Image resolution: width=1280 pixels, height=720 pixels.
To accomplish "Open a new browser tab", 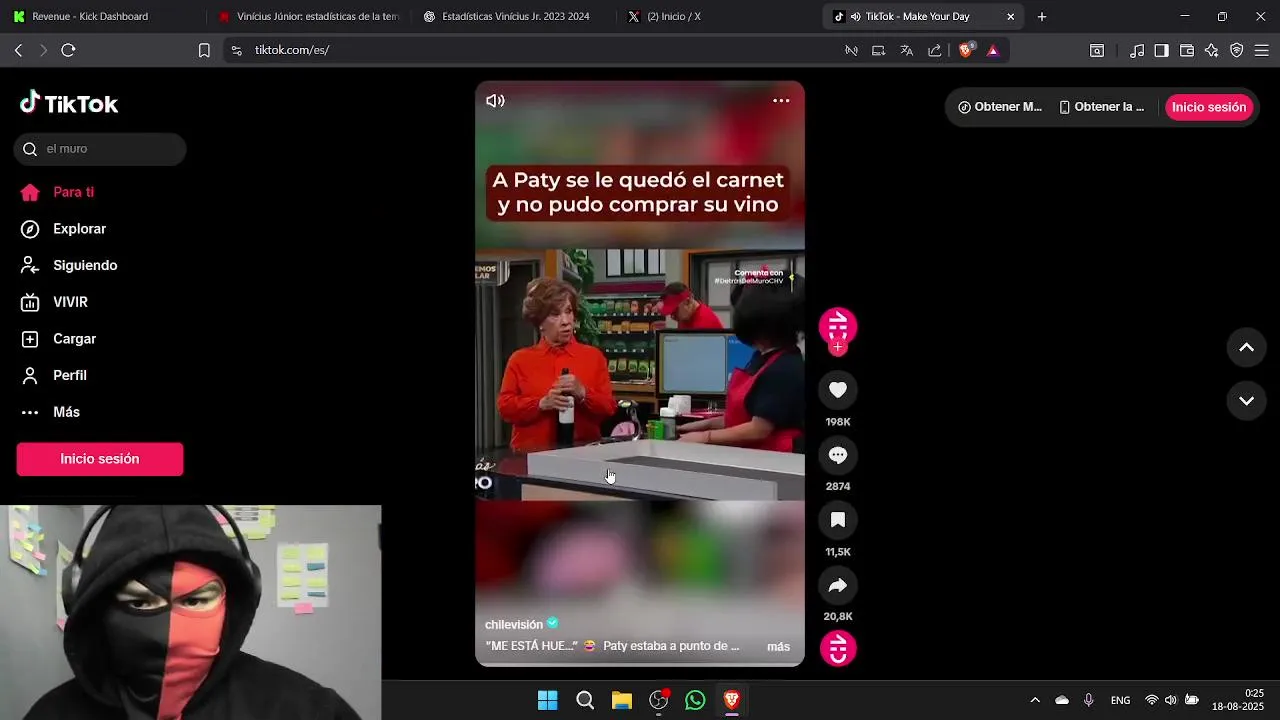I will click(1042, 16).
